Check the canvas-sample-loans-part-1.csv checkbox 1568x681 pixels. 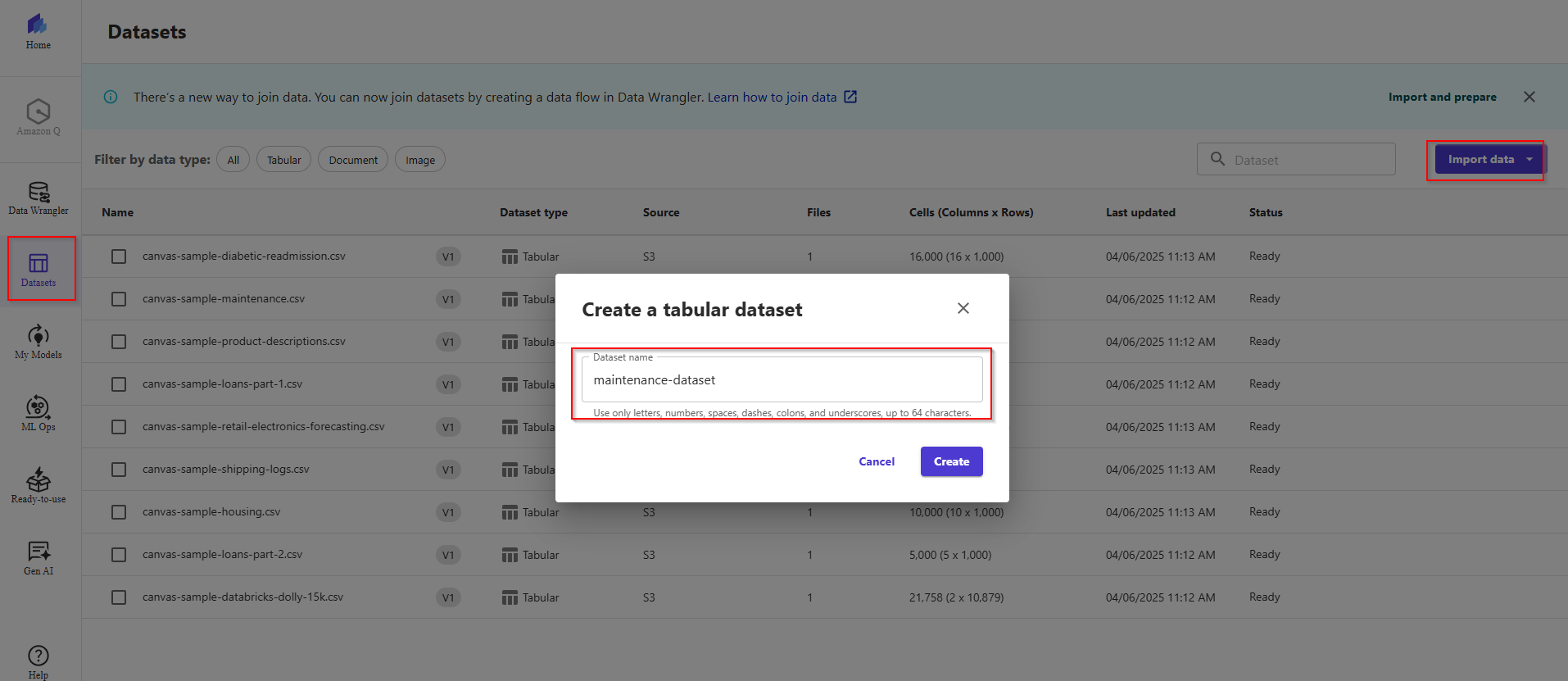[119, 384]
